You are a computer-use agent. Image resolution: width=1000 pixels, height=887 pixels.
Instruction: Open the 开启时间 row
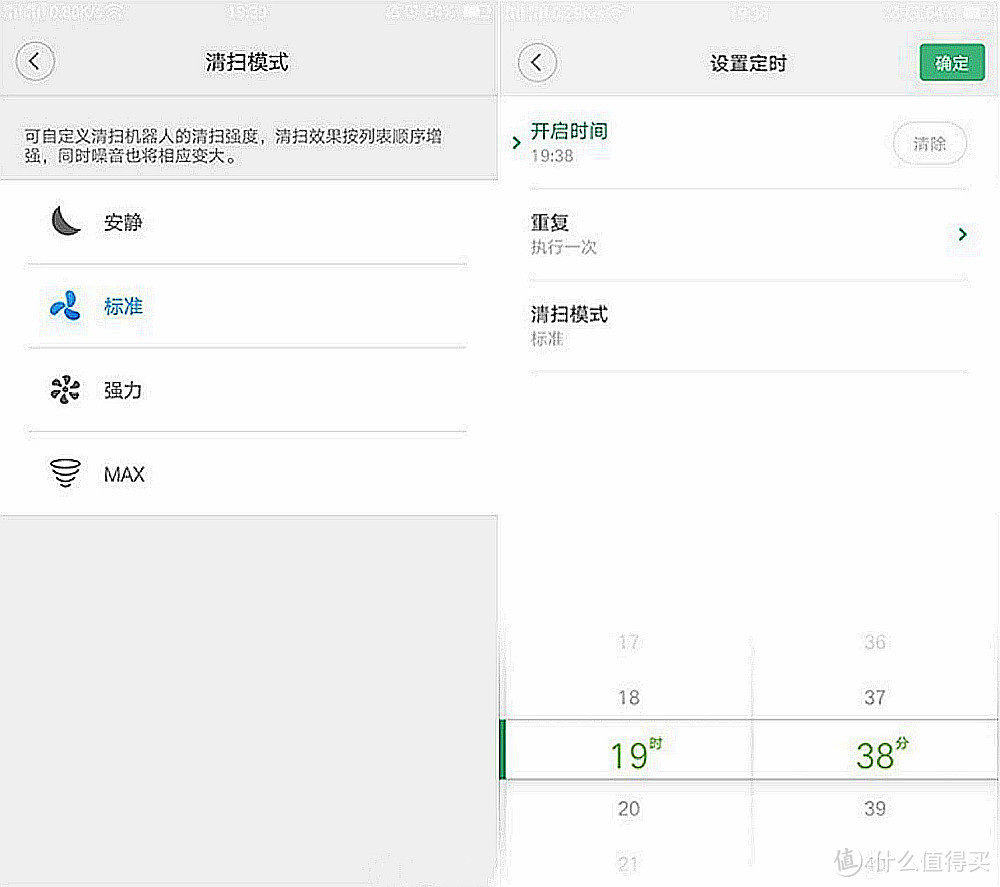pos(749,143)
